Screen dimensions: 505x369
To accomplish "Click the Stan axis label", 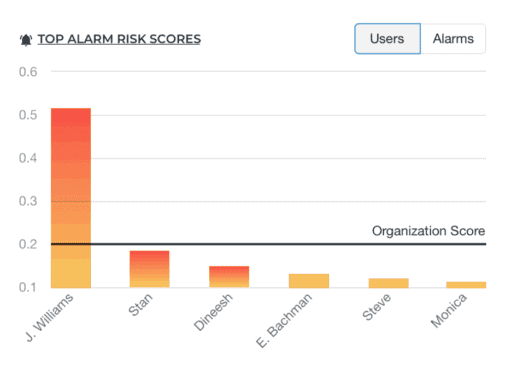I will [140, 305].
